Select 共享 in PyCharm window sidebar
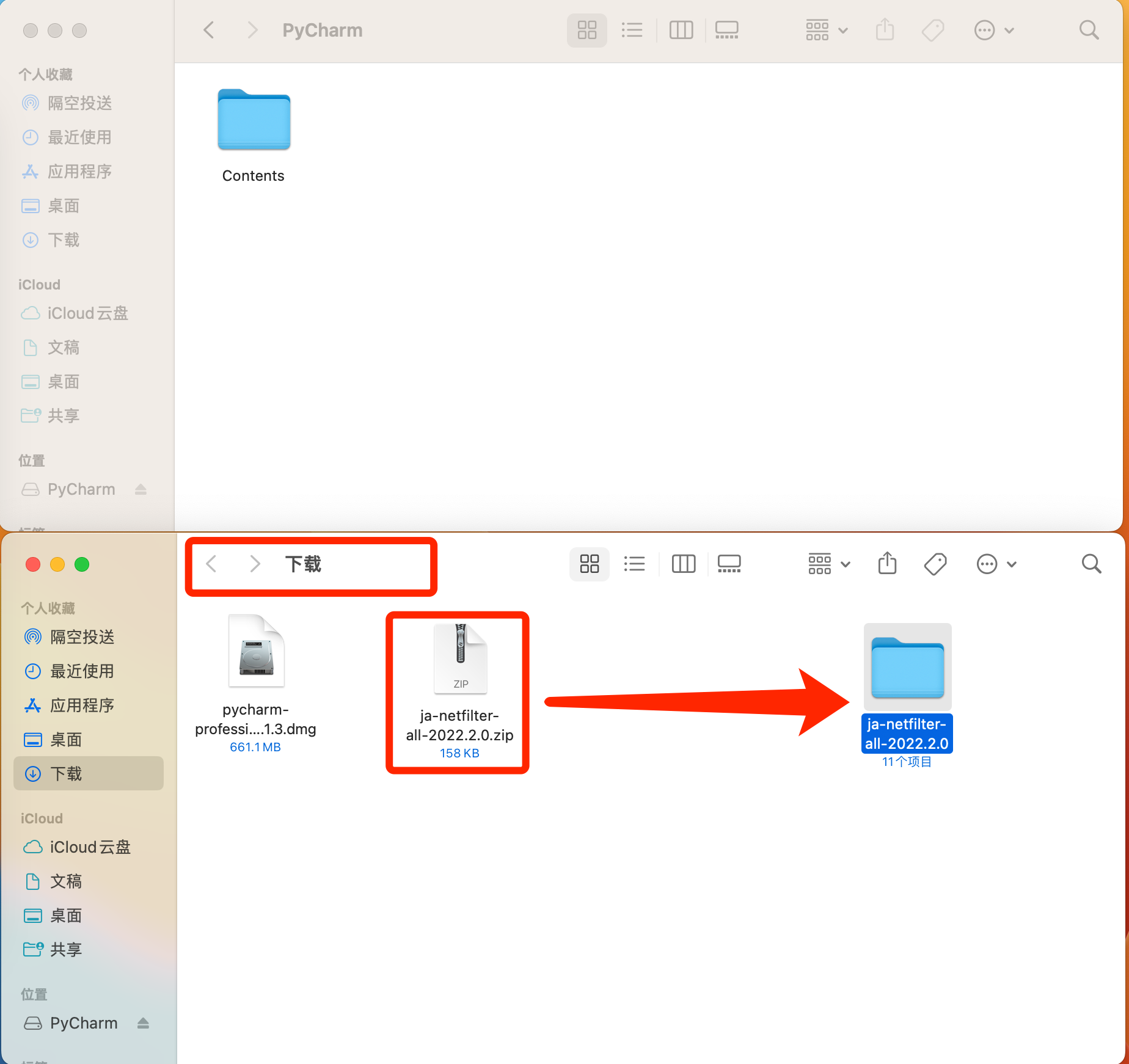The image size is (1129, 1064). tap(51, 416)
